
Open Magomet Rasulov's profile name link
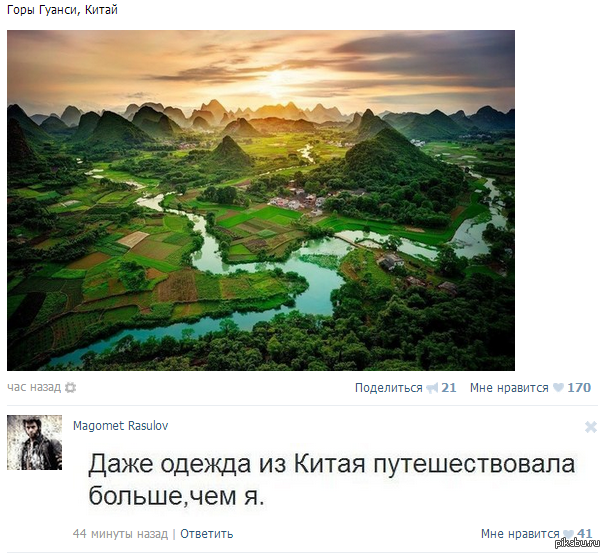point(120,426)
